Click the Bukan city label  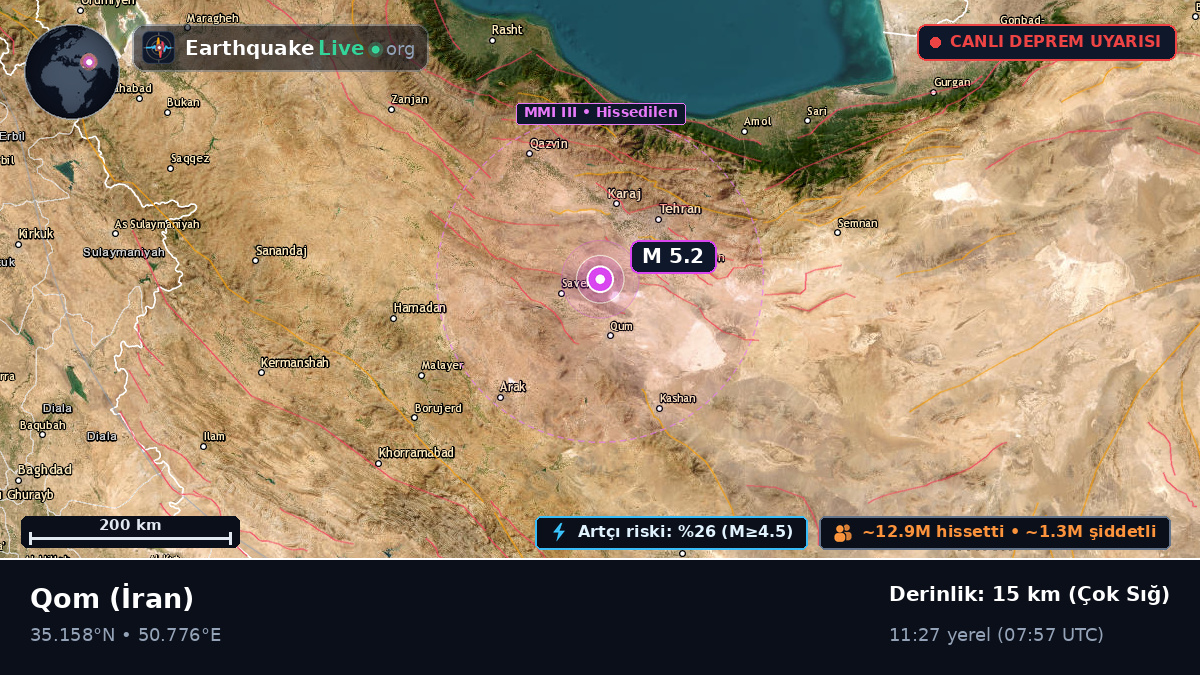pos(183,102)
